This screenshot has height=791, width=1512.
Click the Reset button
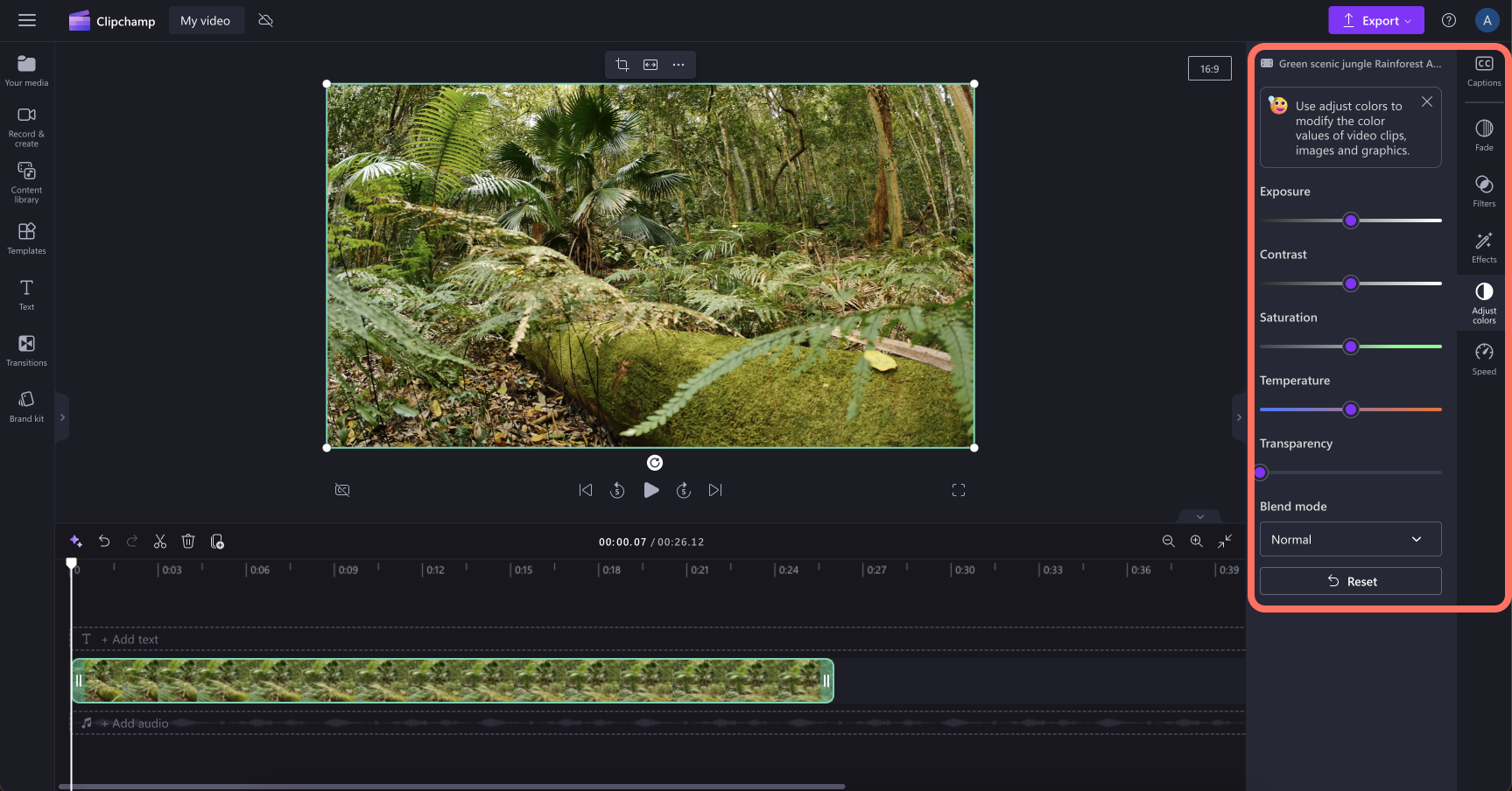pos(1350,580)
